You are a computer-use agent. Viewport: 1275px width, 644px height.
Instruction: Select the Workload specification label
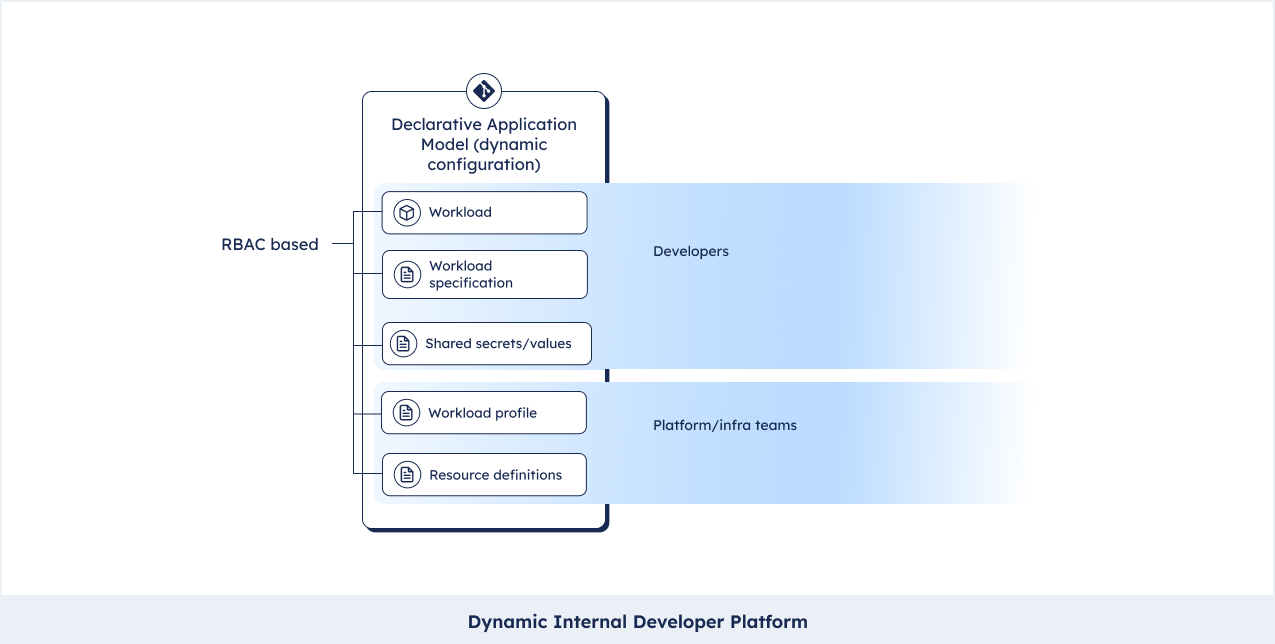pos(471,274)
